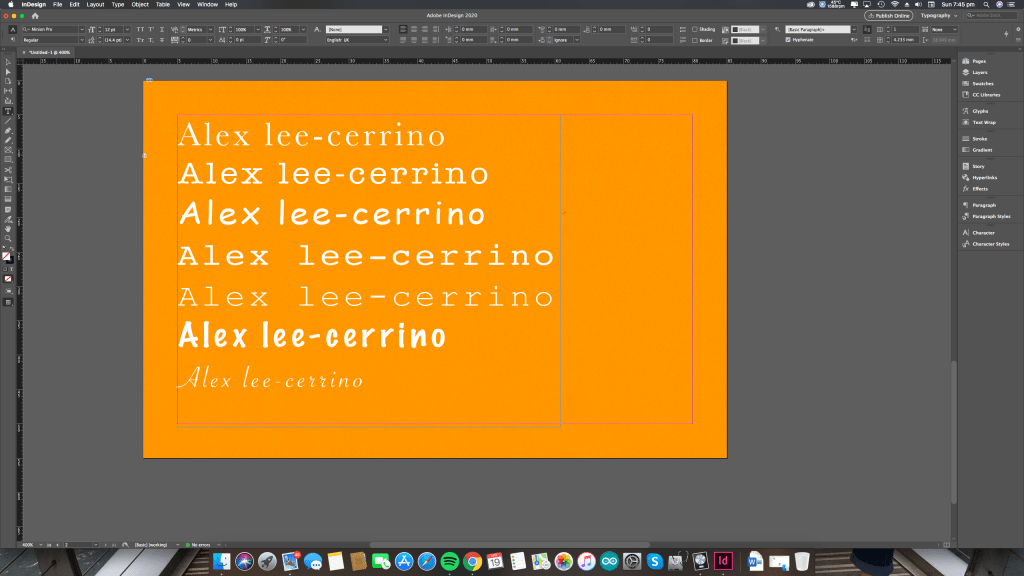Open the English: UK language dropdown
1024x576 pixels.
[x=357, y=40]
